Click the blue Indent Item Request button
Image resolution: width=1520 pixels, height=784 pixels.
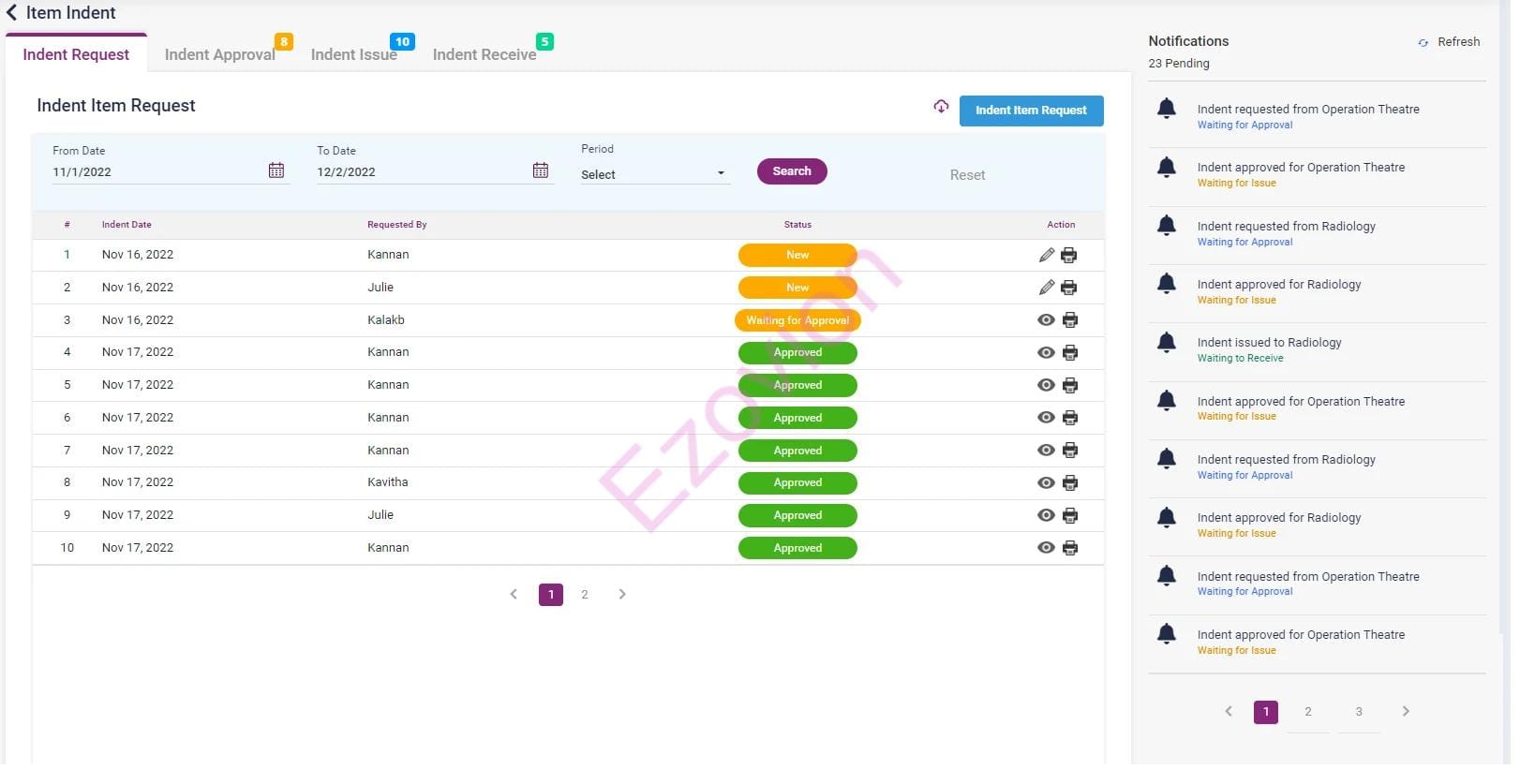coord(1031,111)
